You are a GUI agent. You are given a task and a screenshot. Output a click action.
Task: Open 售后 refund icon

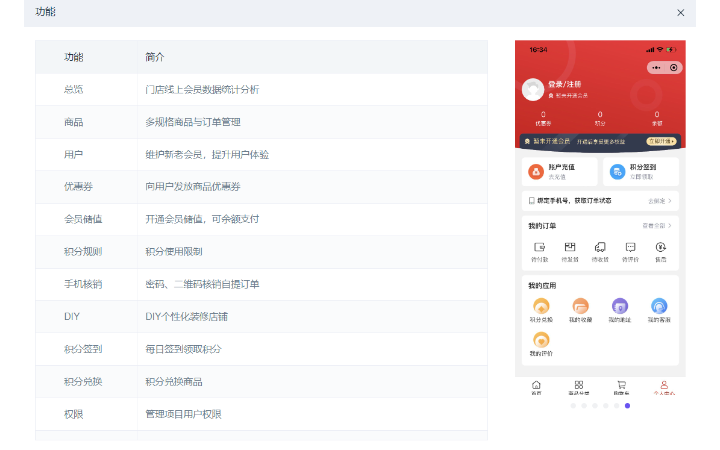coord(661,248)
